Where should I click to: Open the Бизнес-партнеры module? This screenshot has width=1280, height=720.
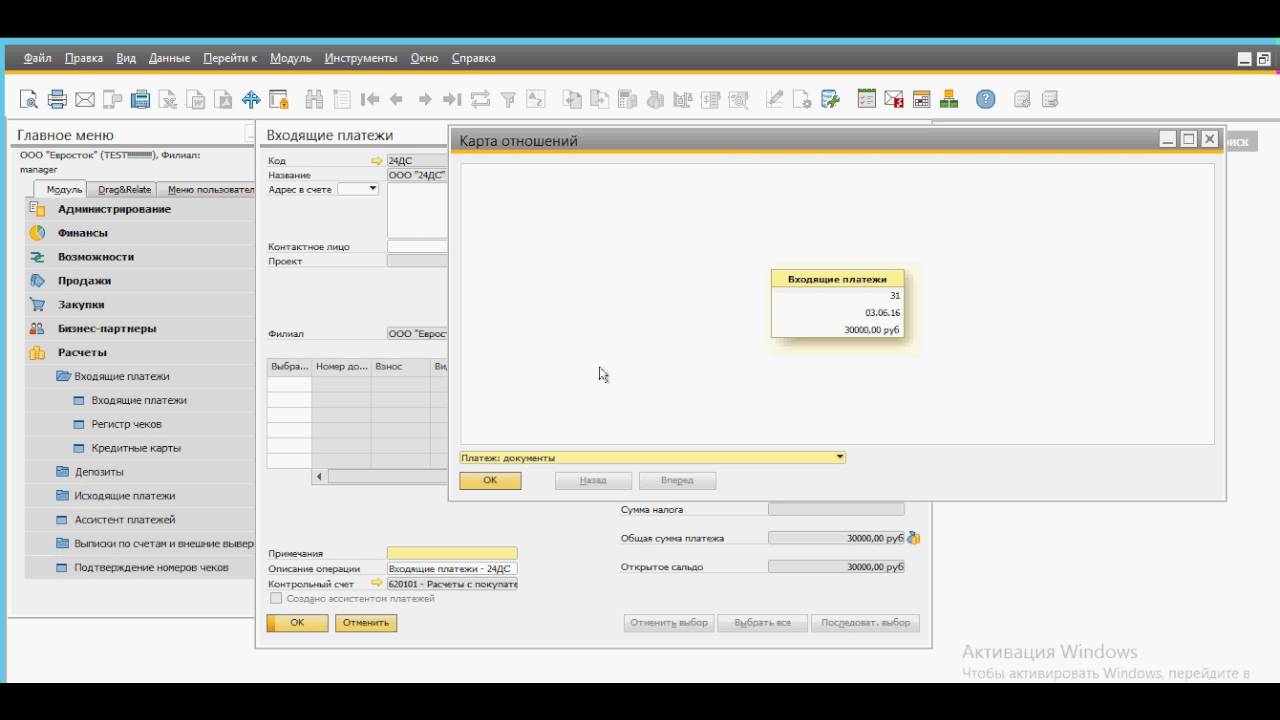(106, 329)
